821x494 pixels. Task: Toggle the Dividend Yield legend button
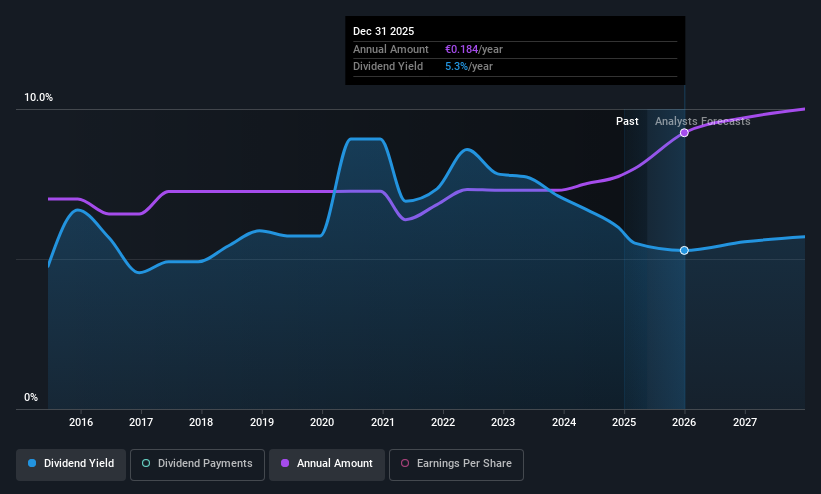(71, 464)
